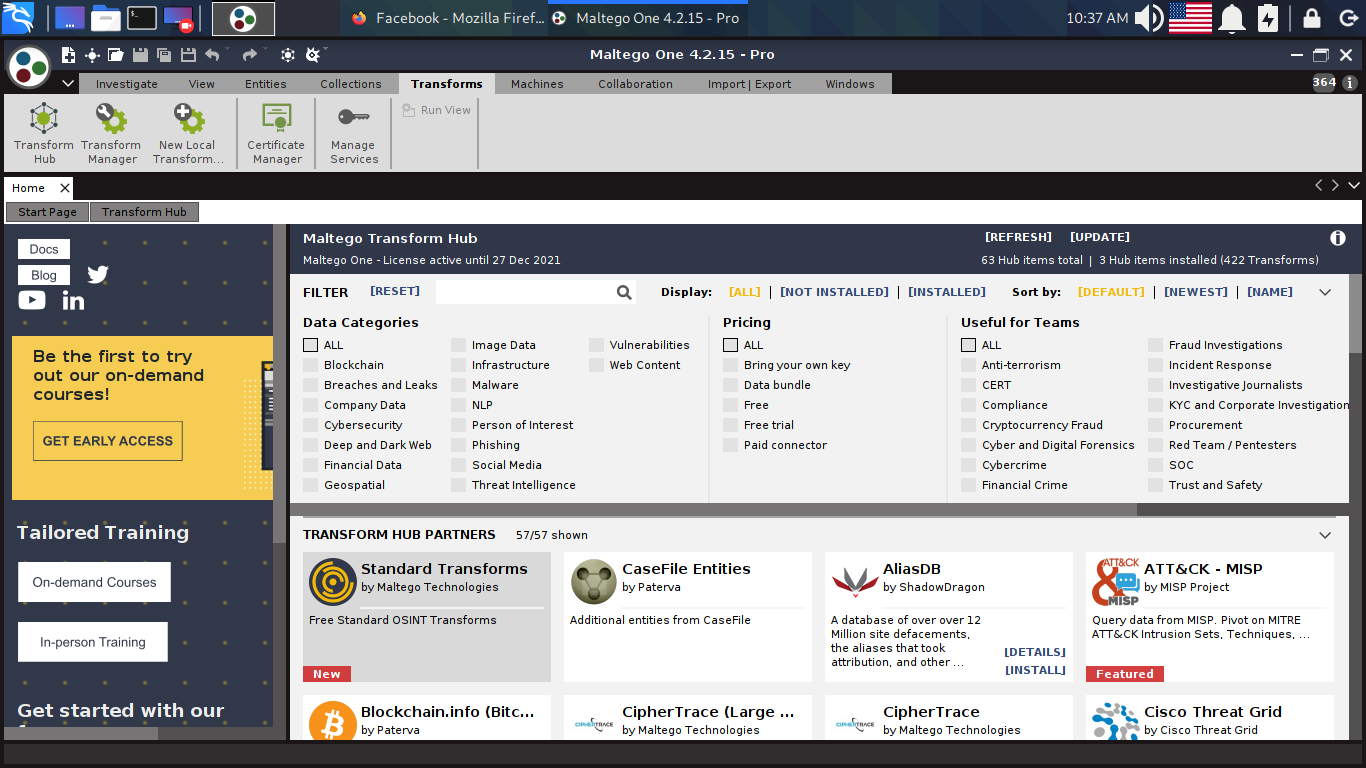Switch to the Investigate ribbon tab
Image resolution: width=1366 pixels, height=768 pixels.
(127, 84)
